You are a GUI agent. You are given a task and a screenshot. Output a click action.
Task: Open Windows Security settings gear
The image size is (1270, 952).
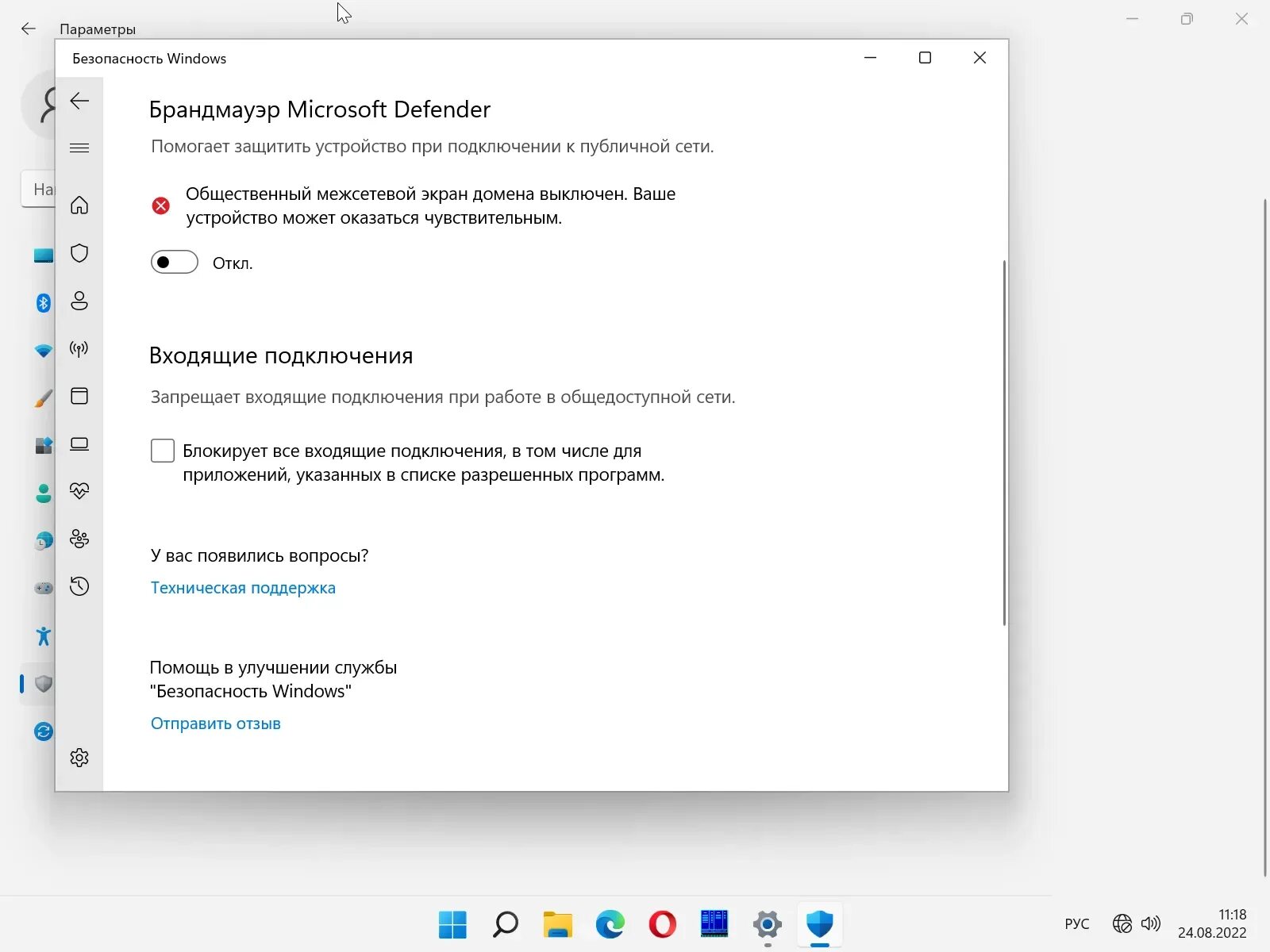tap(79, 758)
